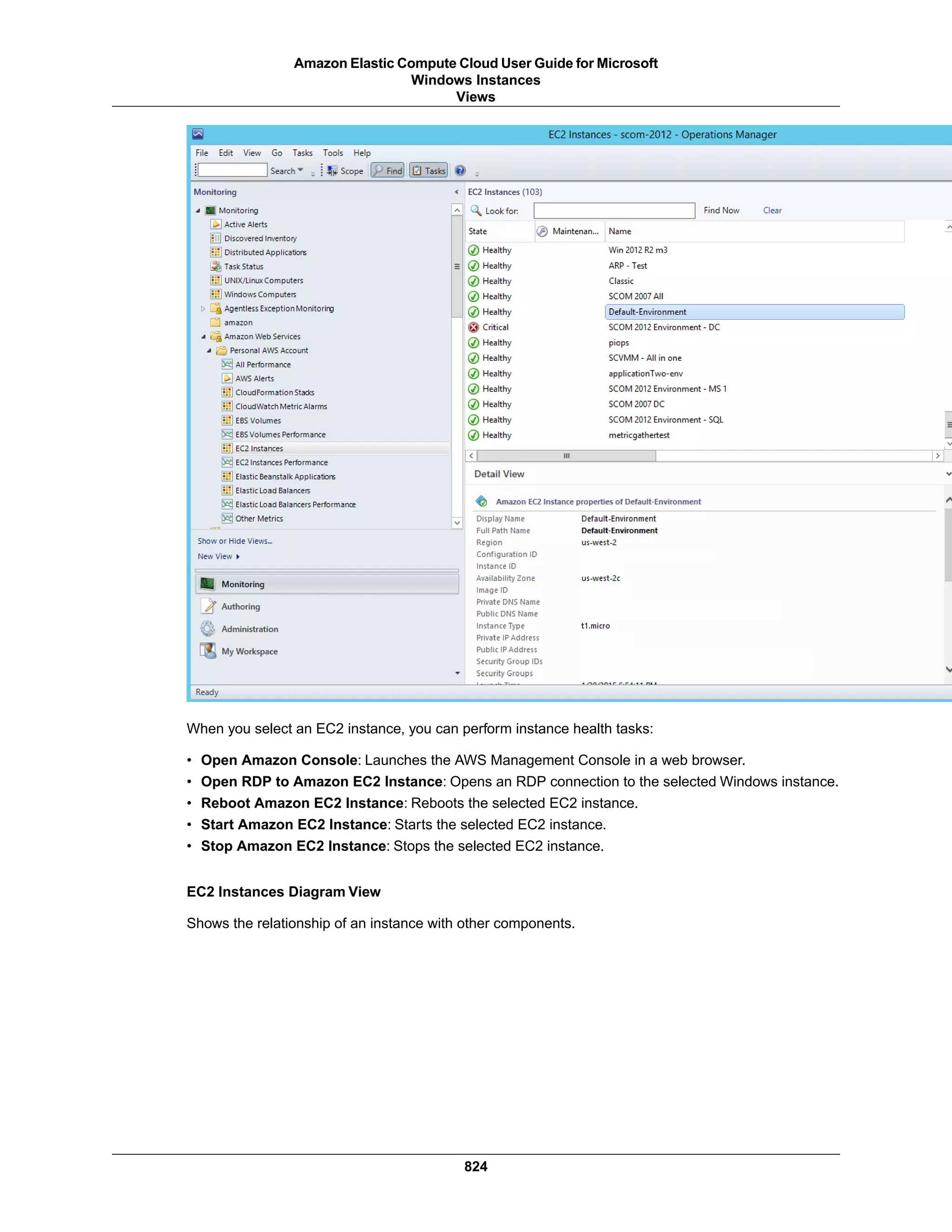Open the View menu
This screenshot has height=1232, width=952.
(252, 153)
